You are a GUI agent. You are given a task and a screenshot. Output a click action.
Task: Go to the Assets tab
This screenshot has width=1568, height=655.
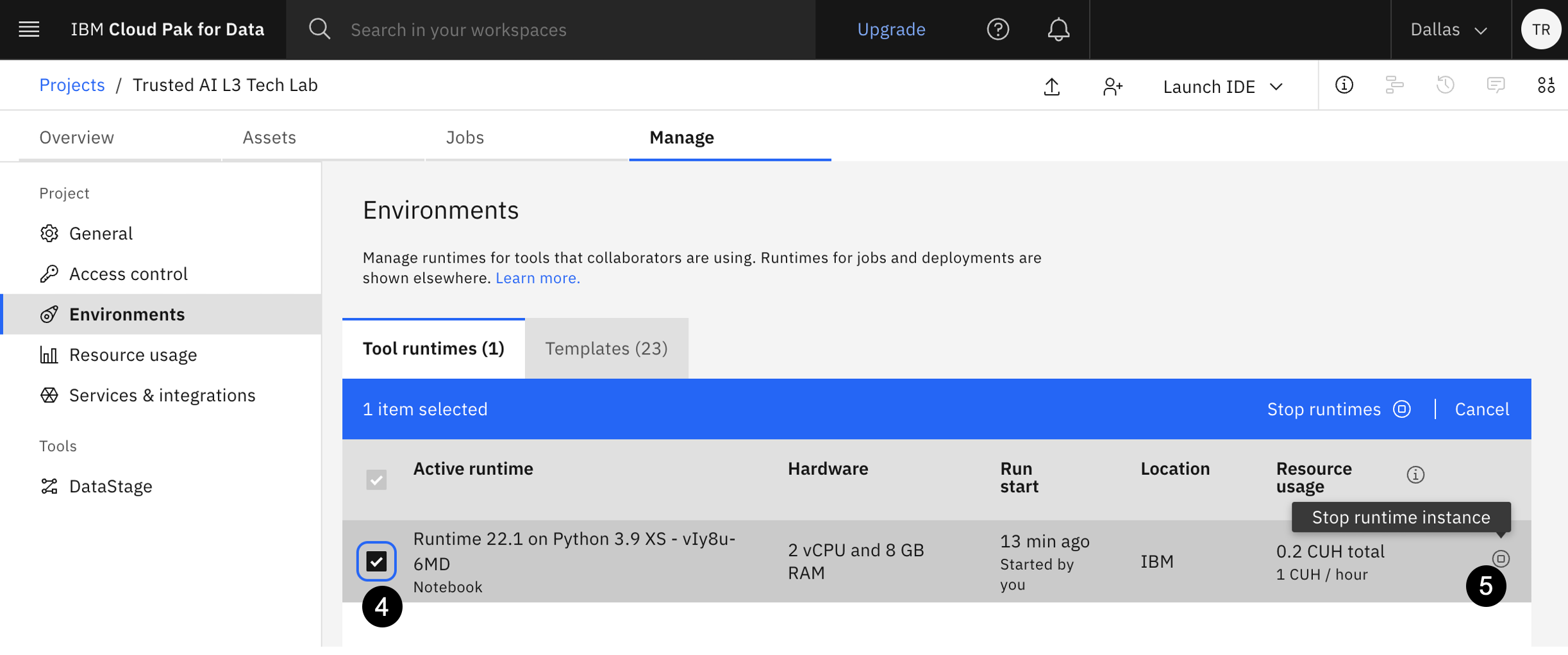pyautogui.click(x=269, y=137)
